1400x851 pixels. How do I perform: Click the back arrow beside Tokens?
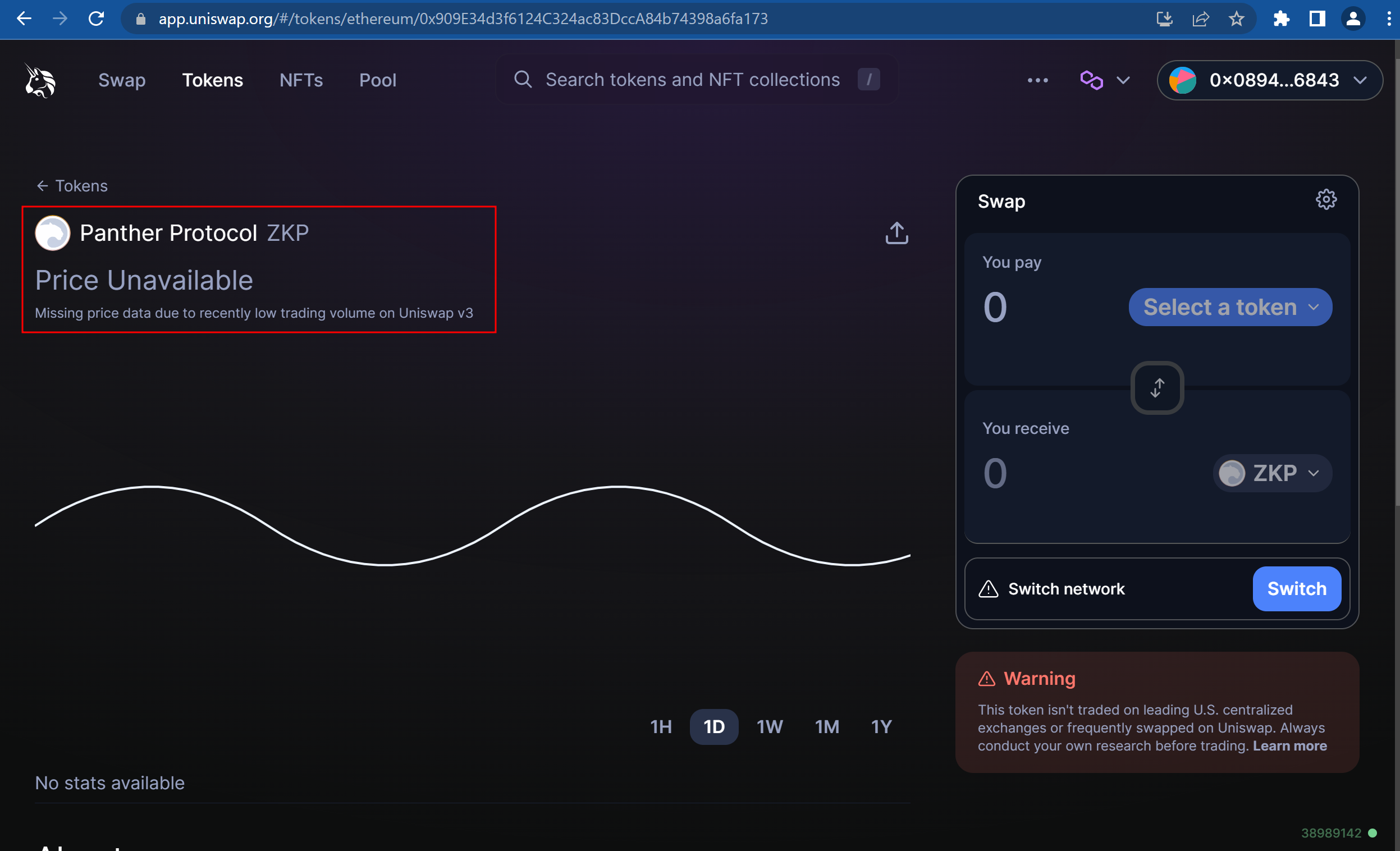(43, 186)
